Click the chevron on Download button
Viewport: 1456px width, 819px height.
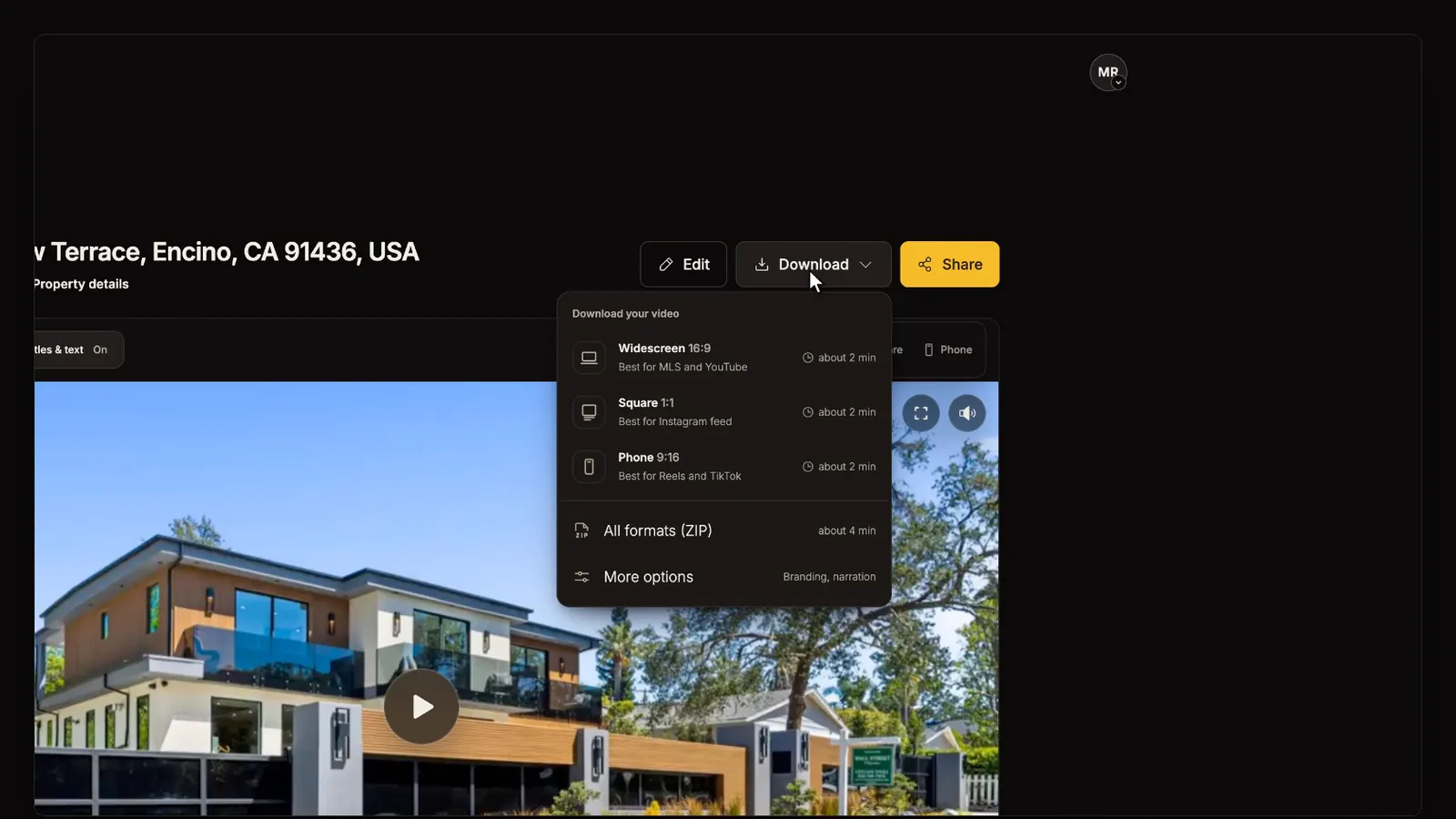point(865,265)
